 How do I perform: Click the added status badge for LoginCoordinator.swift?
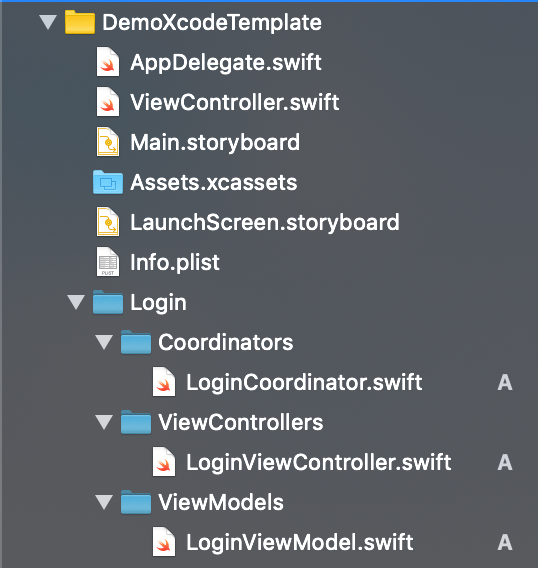pyautogui.click(x=505, y=382)
